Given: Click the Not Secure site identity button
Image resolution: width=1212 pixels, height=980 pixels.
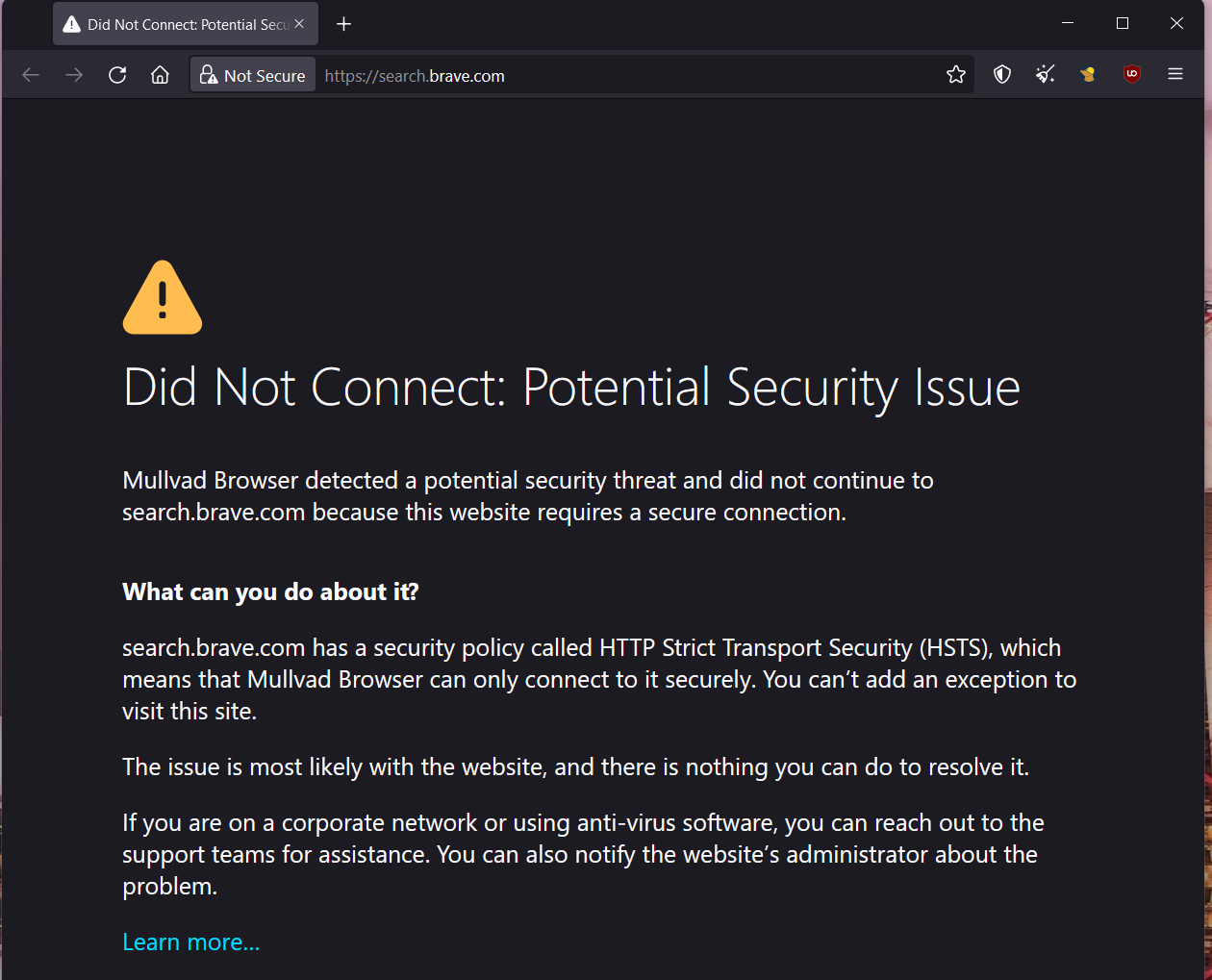Looking at the screenshot, I should [253, 75].
